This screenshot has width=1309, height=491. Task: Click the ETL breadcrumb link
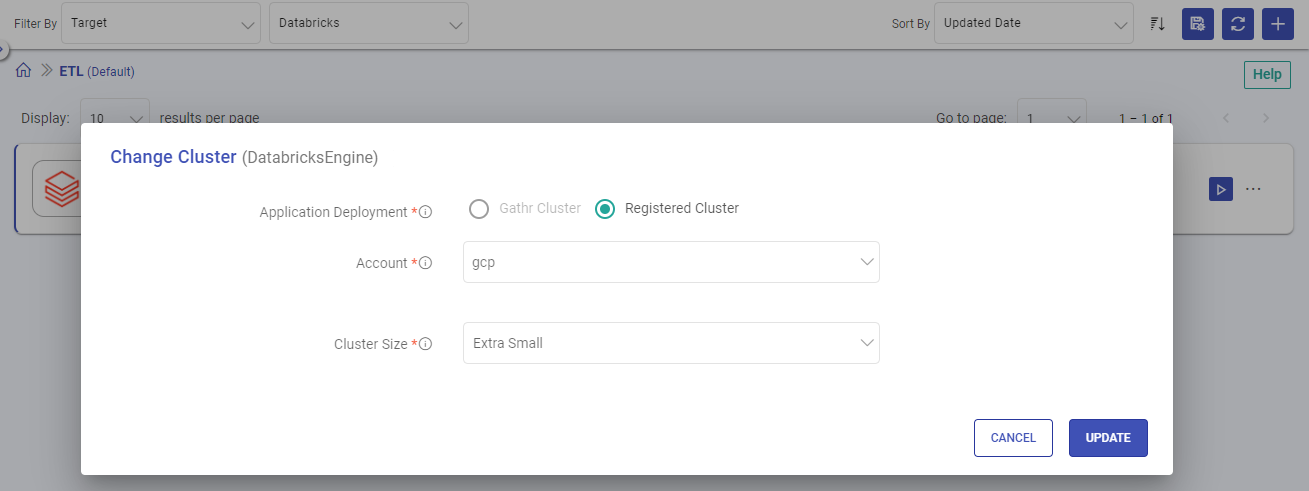click(71, 71)
